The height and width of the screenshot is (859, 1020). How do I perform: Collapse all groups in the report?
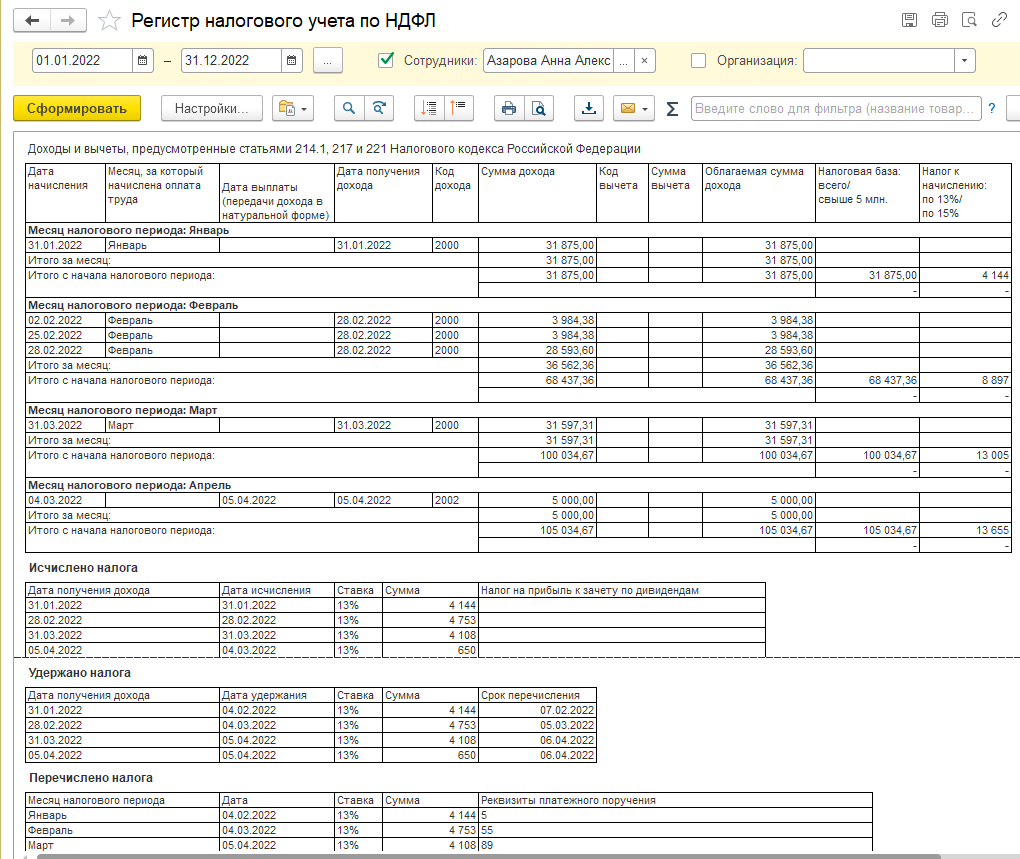458,109
